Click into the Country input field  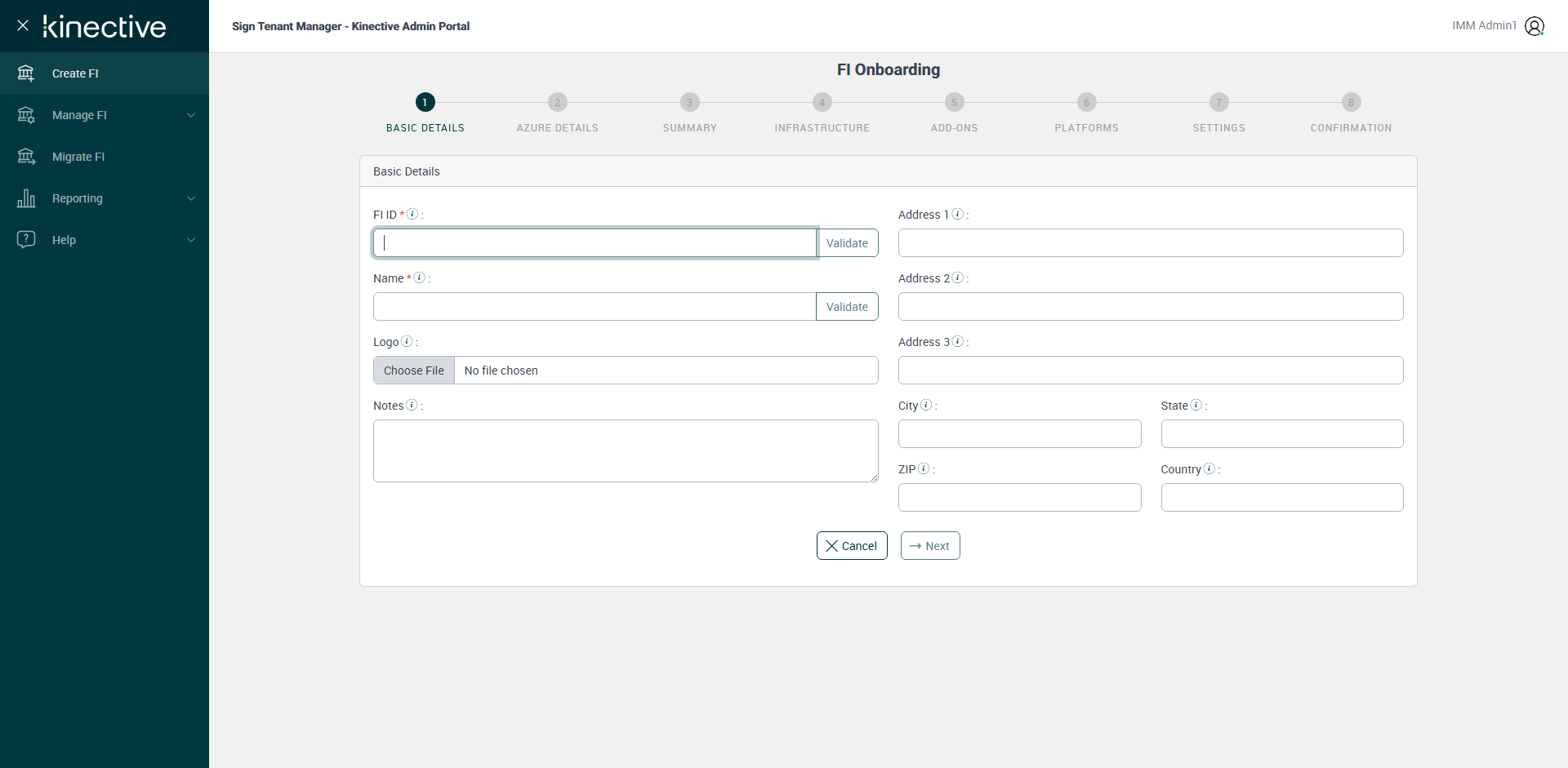[x=1282, y=498]
